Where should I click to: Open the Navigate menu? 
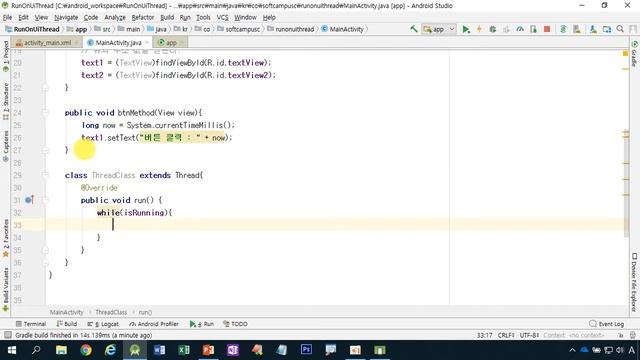pyautogui.click(x=66, y=18)
